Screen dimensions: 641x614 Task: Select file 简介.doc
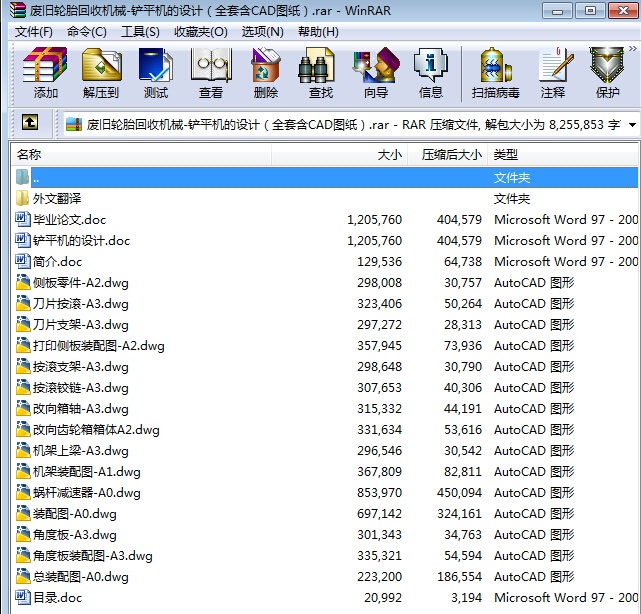(326, 262)
